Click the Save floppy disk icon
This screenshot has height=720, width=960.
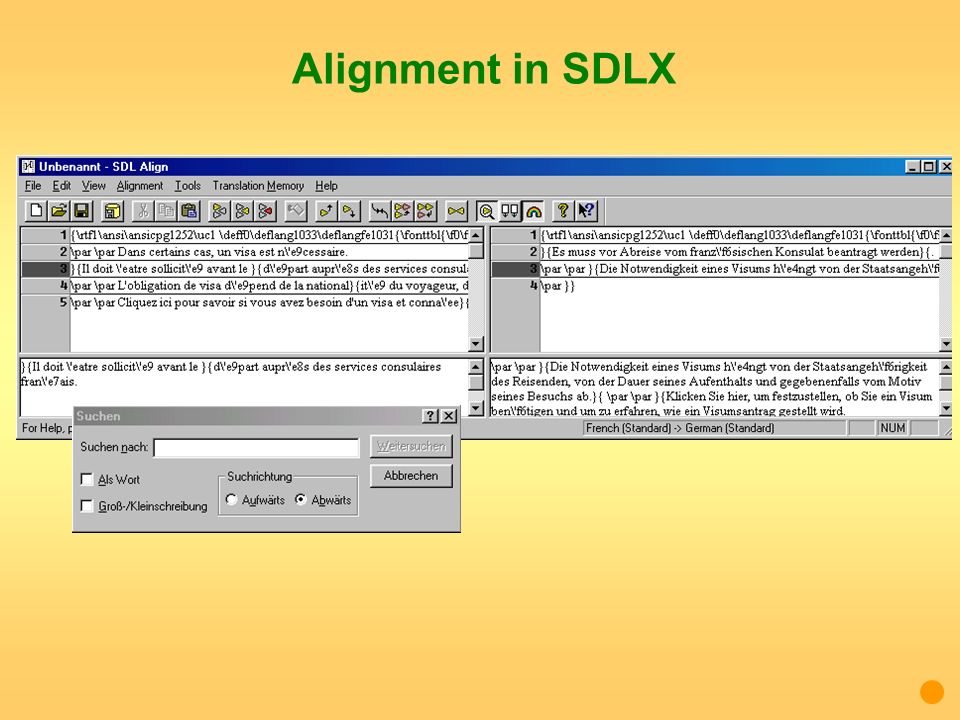81,211
